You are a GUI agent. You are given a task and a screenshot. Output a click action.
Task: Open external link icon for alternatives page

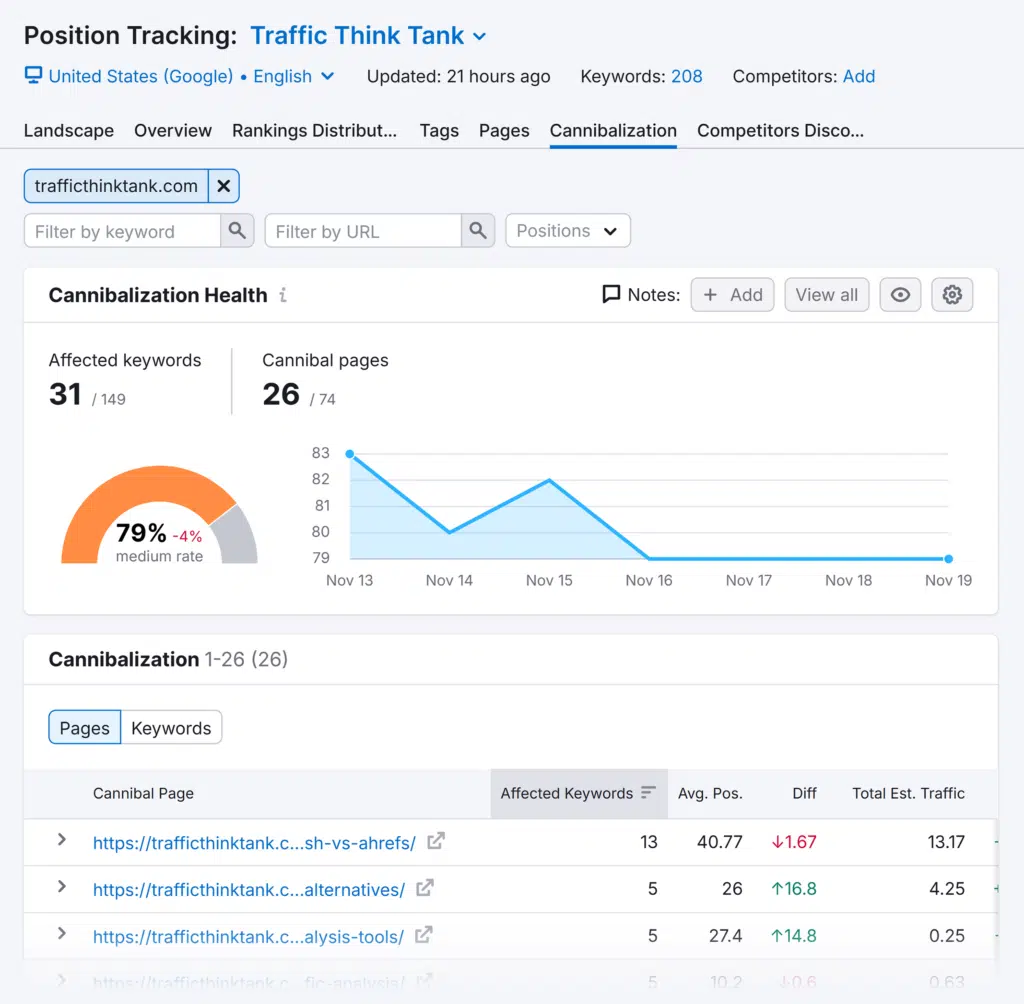425,888
